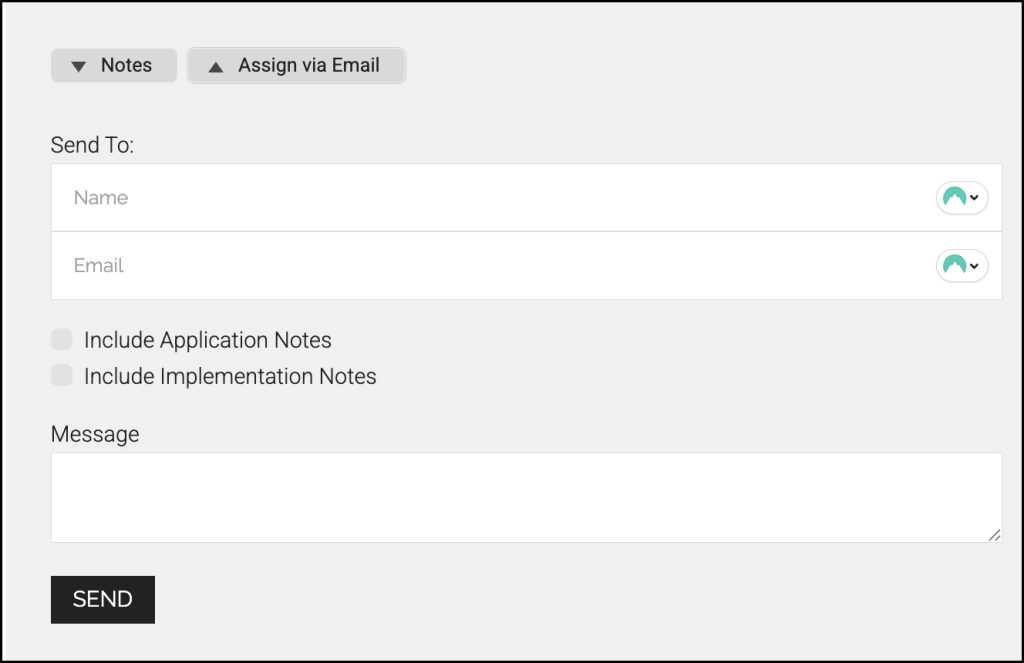Click the 'Include Implementation Notes' label text
1024x663 pixels.
click(x=230, y=377)
